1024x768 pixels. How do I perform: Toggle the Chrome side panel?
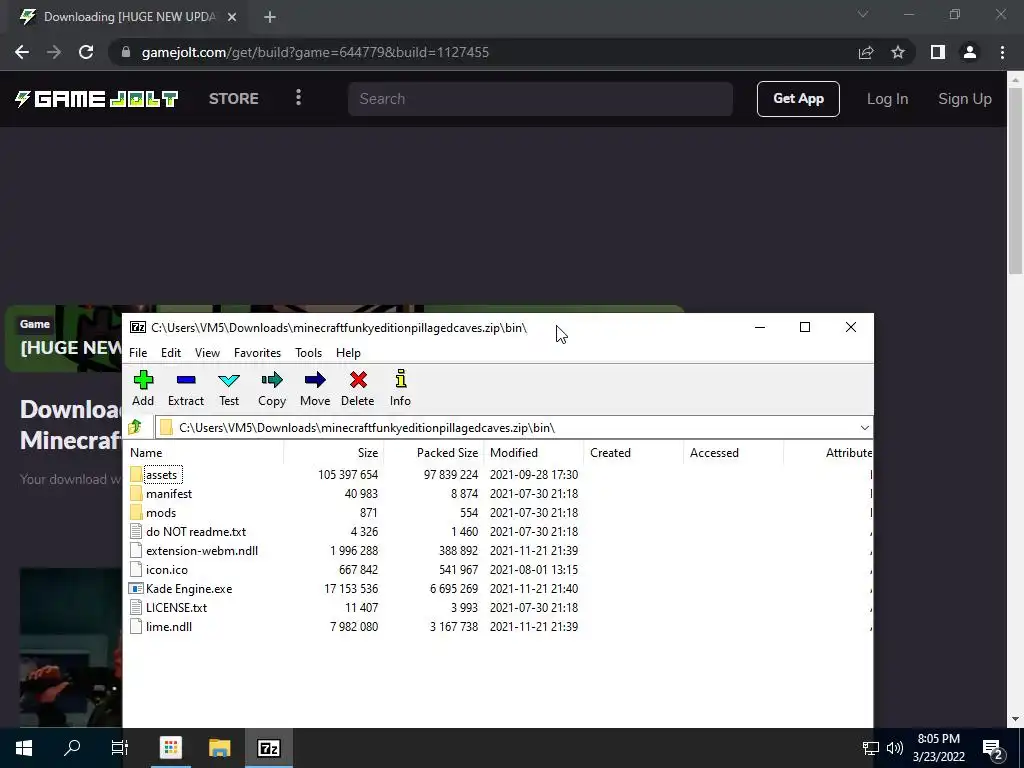[x=938, y=52]
